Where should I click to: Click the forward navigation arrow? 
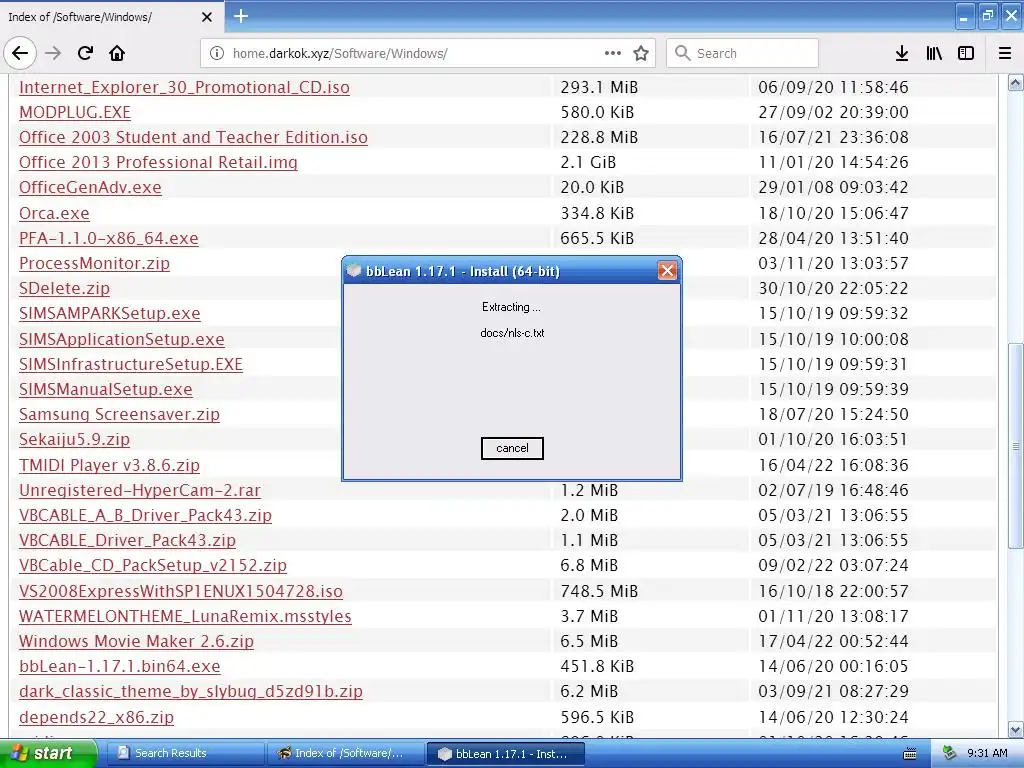pyautogui.click(x=54, y=53)
